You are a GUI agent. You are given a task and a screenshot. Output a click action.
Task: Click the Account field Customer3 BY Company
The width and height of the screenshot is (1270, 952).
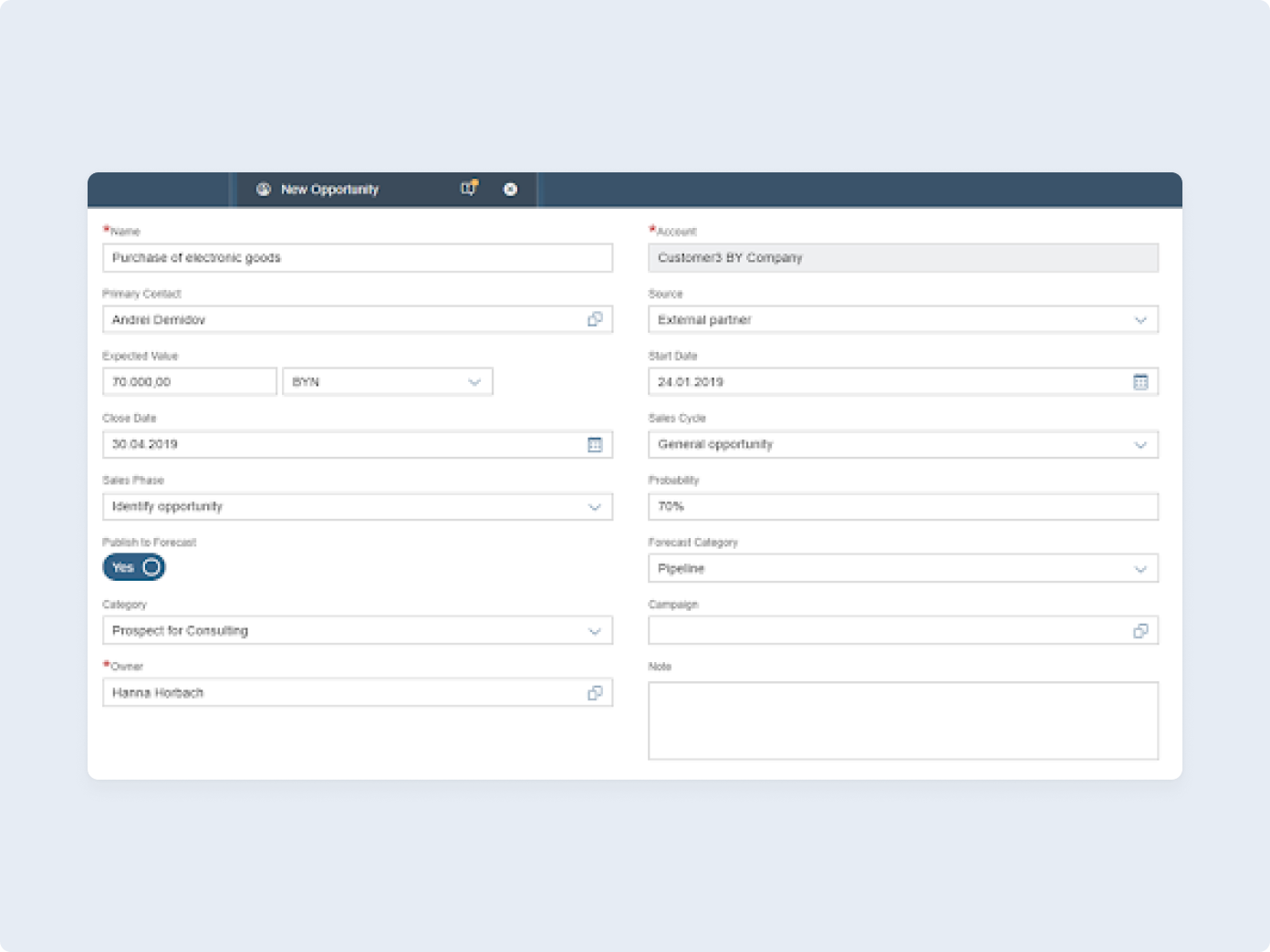pos(903,258)
